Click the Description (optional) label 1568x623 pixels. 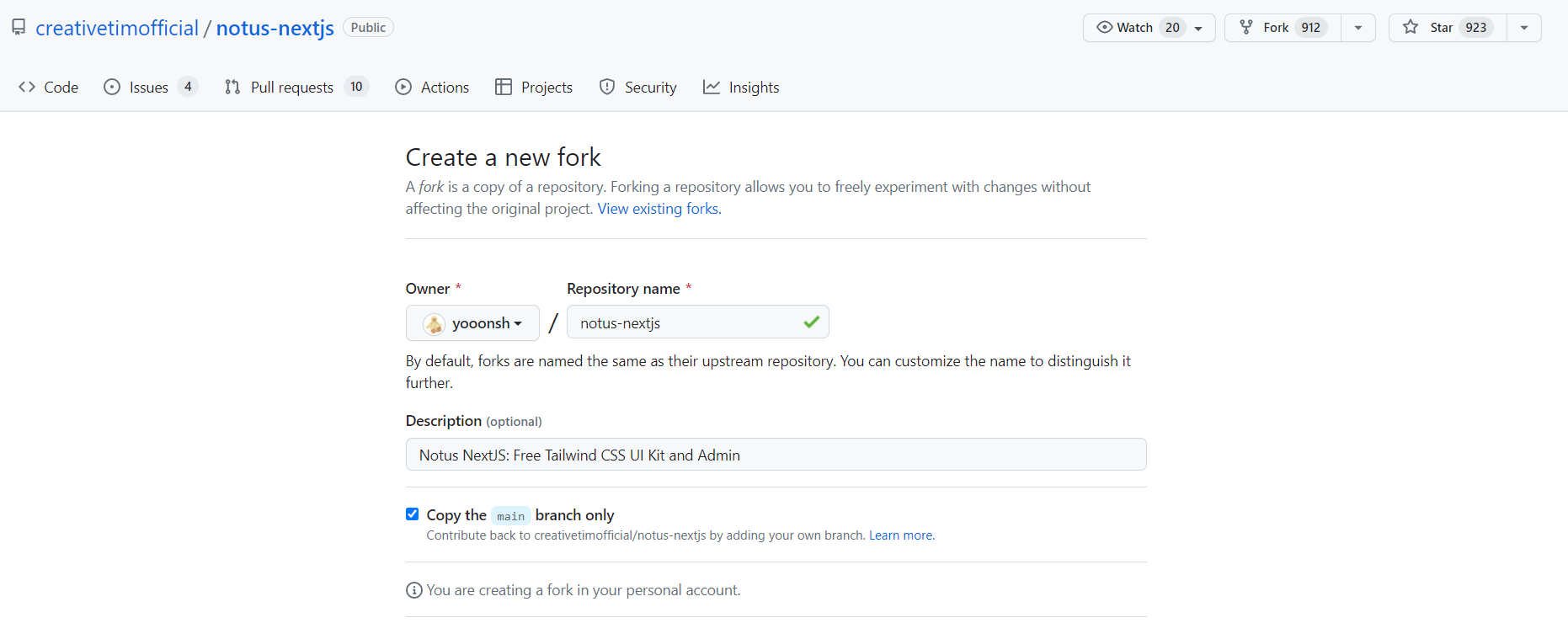pos(474,421)
